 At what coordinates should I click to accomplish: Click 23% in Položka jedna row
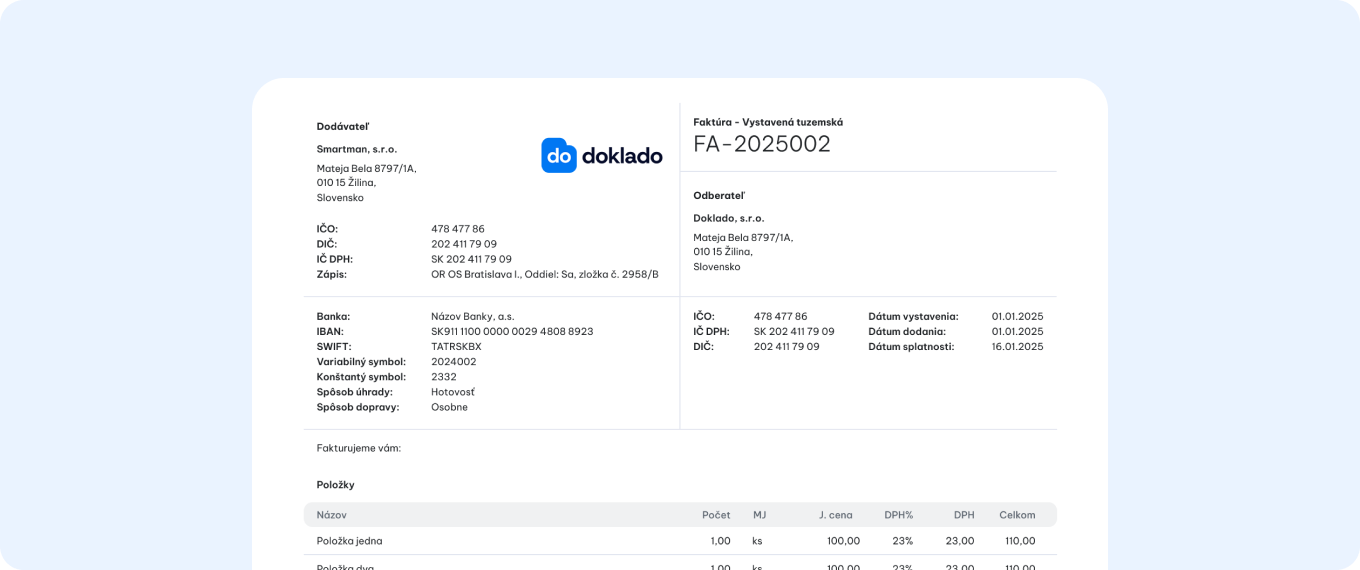pos(903,541)
